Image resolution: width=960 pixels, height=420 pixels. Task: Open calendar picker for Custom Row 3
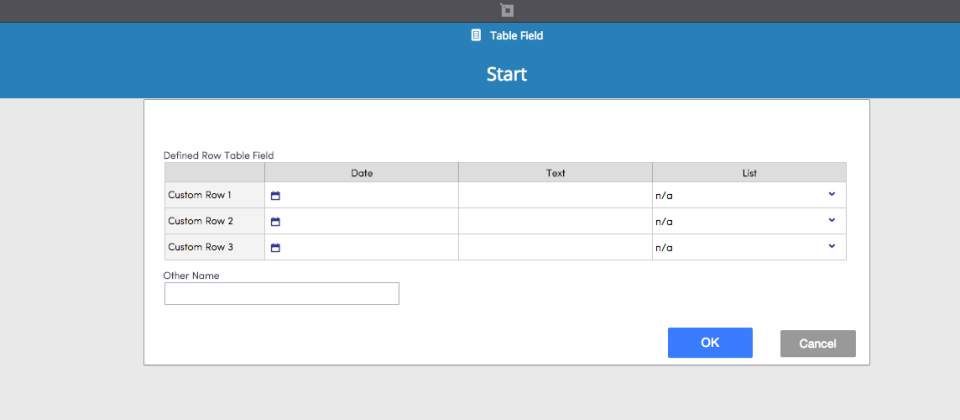(x=276, y=248)
